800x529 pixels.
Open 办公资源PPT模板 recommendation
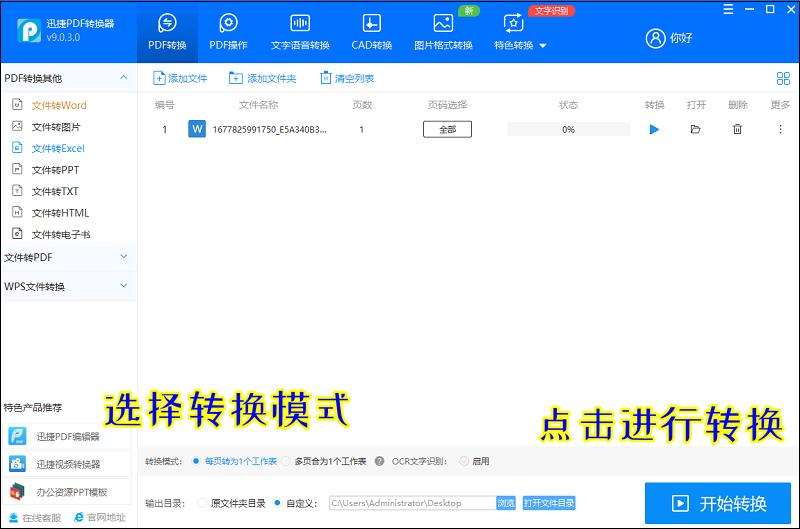[x=67, y=492]
